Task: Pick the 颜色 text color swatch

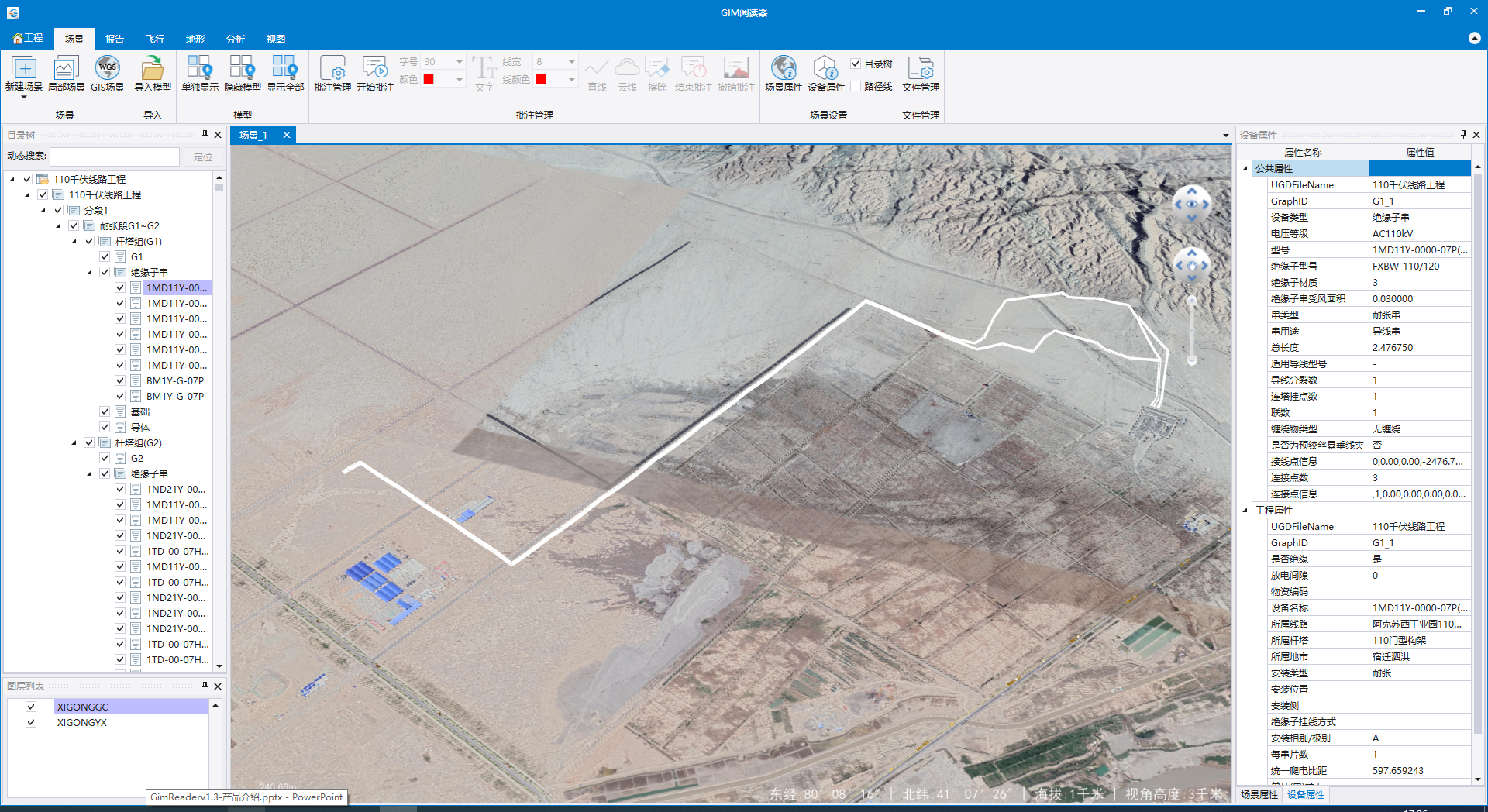Action: (x=429, y=79)
